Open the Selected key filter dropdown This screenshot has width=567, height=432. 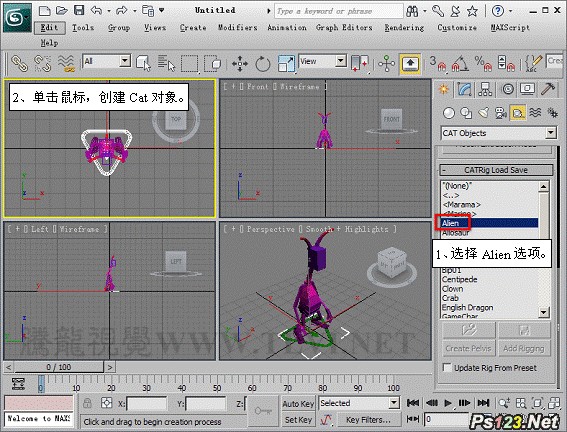pos(359,403)
